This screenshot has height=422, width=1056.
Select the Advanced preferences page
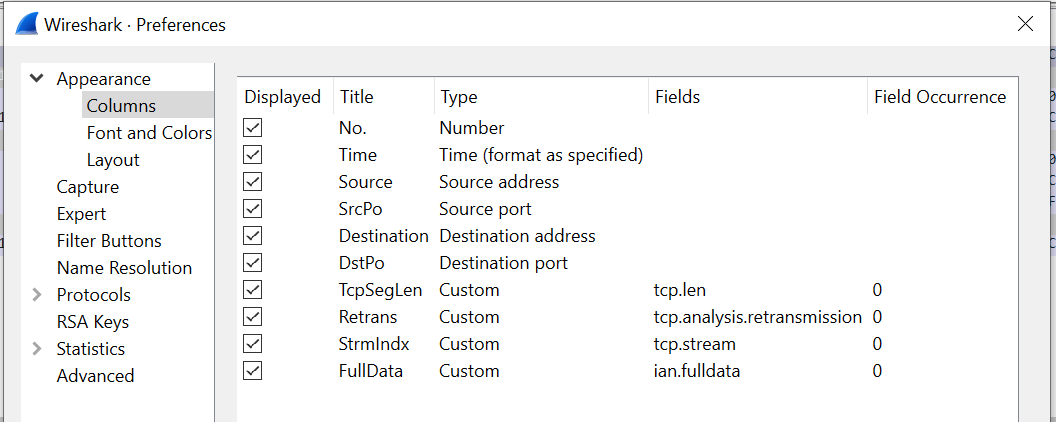95,376
